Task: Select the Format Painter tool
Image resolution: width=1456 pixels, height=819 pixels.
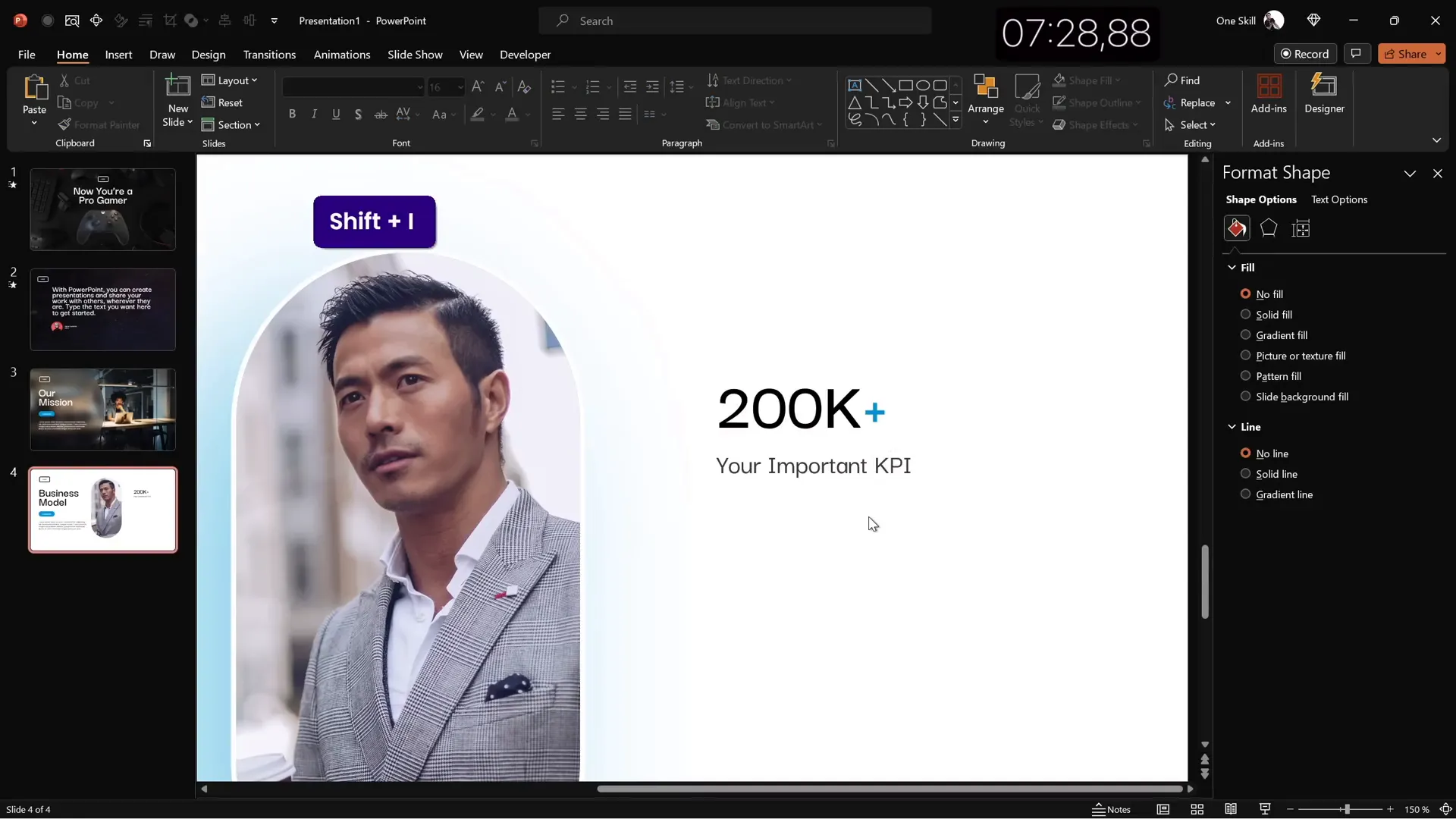Action: tap(99, 124)
